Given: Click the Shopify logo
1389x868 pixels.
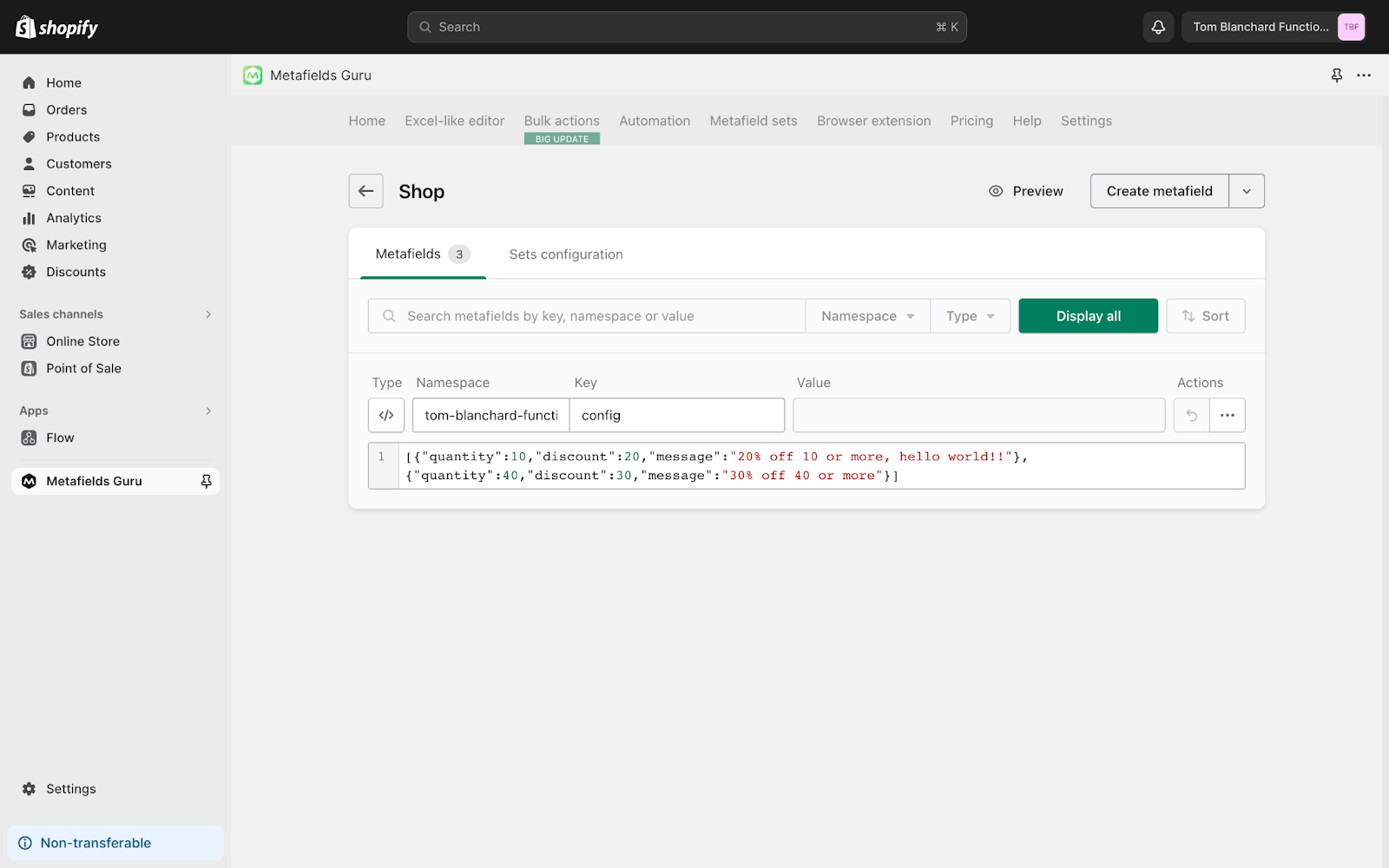Looking at the screenshot, I should pos(57,27).
